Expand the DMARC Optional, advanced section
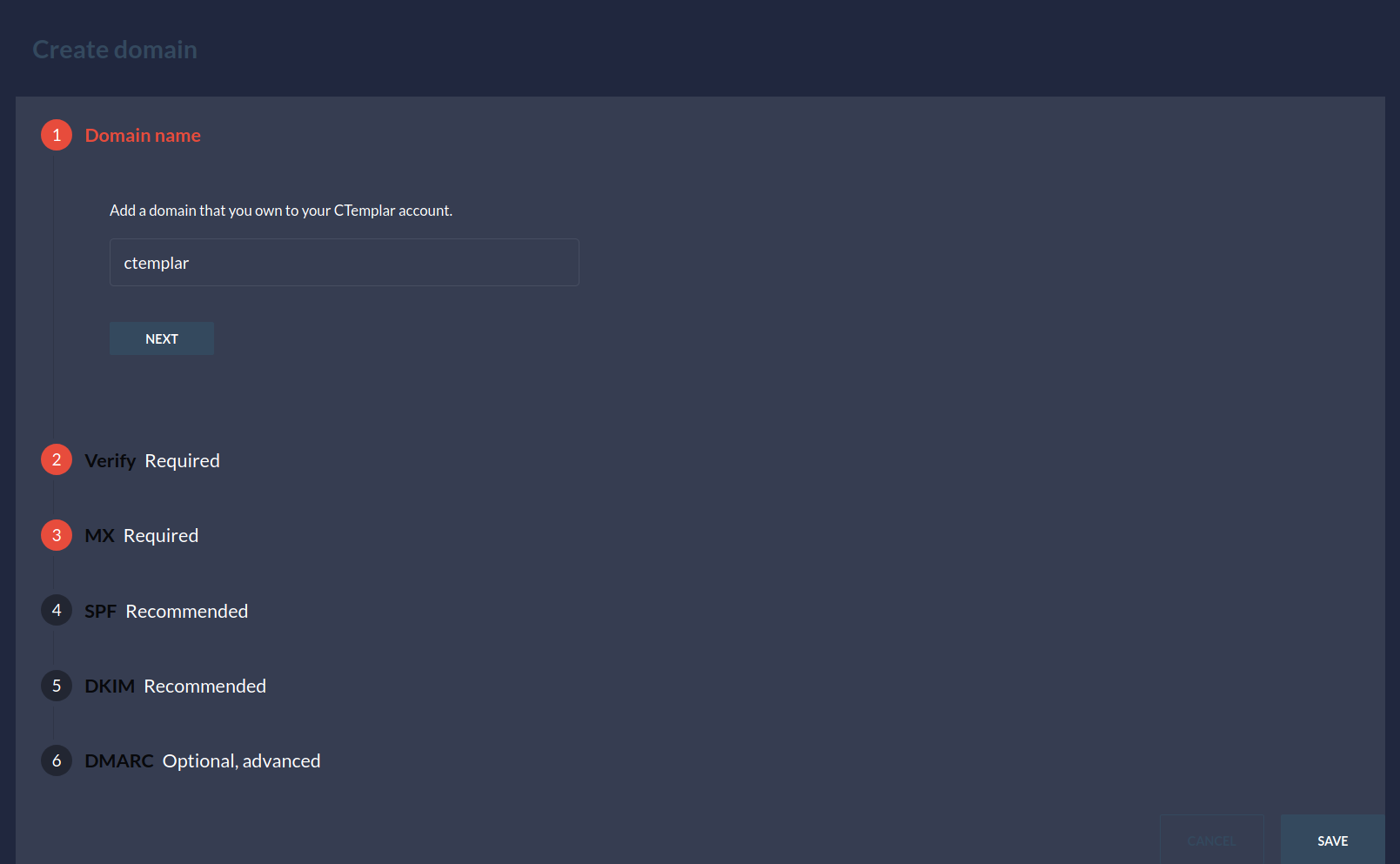The image size is (1400, 864). pos(202,760)
